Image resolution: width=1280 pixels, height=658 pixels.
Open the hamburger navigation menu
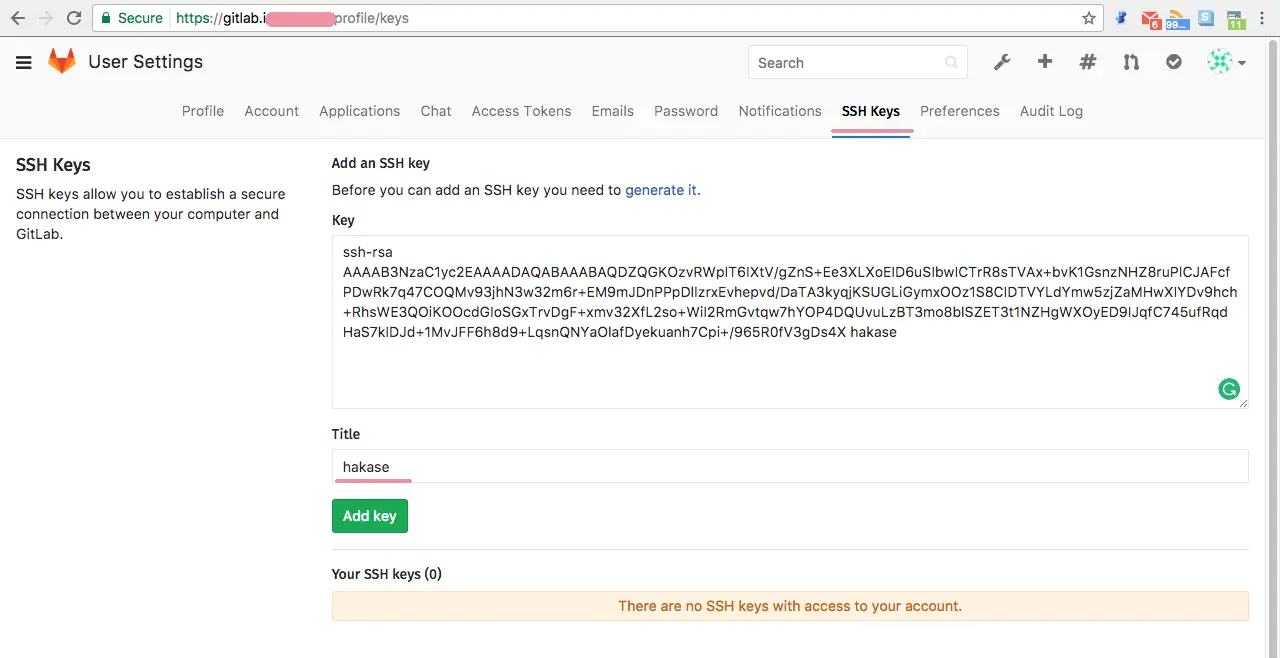click(24, 63)
